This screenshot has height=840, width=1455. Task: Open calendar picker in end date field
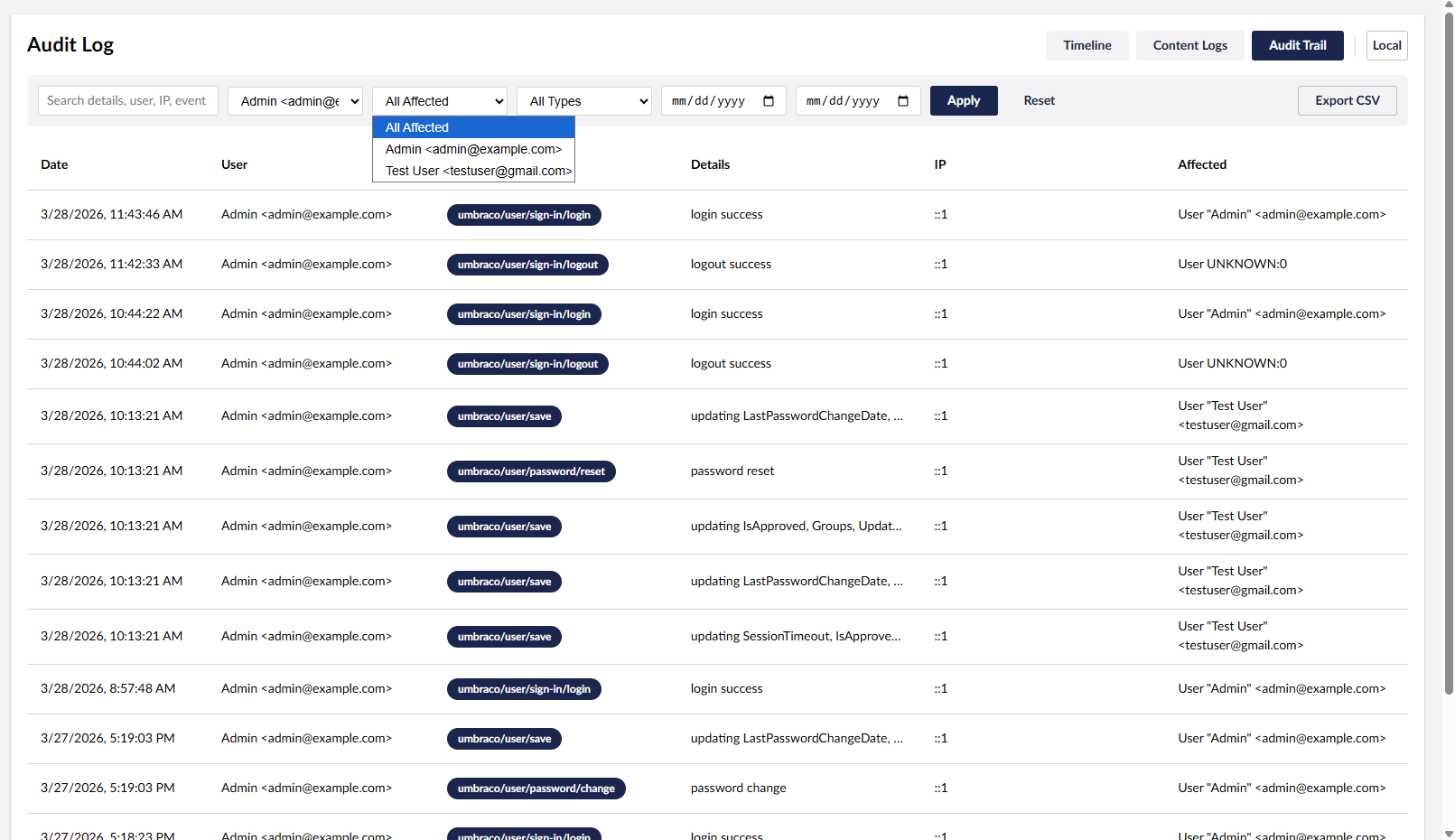(x=903, y=101)
